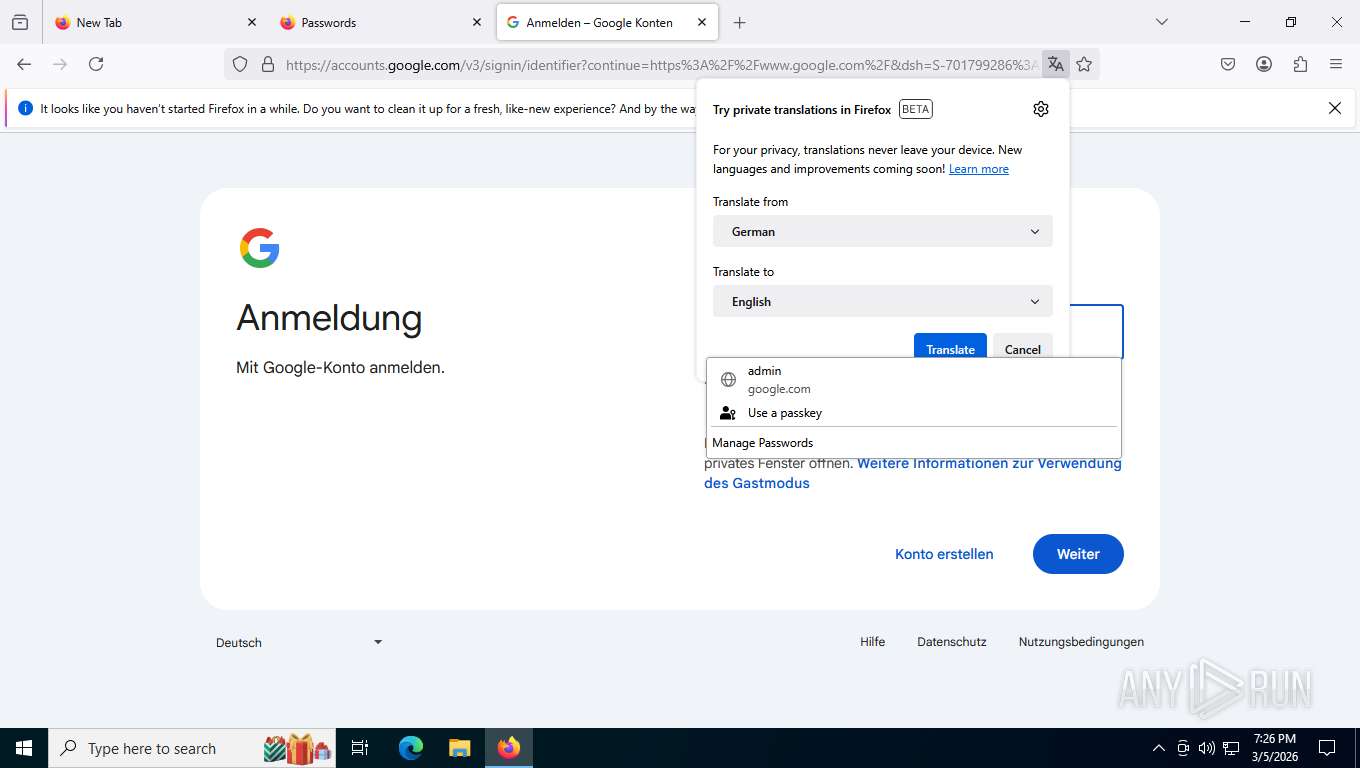Image resolution: width=1360 pixels, height=768 pixels.
Task: Open the network tray icon
Action: point(1231,748)
